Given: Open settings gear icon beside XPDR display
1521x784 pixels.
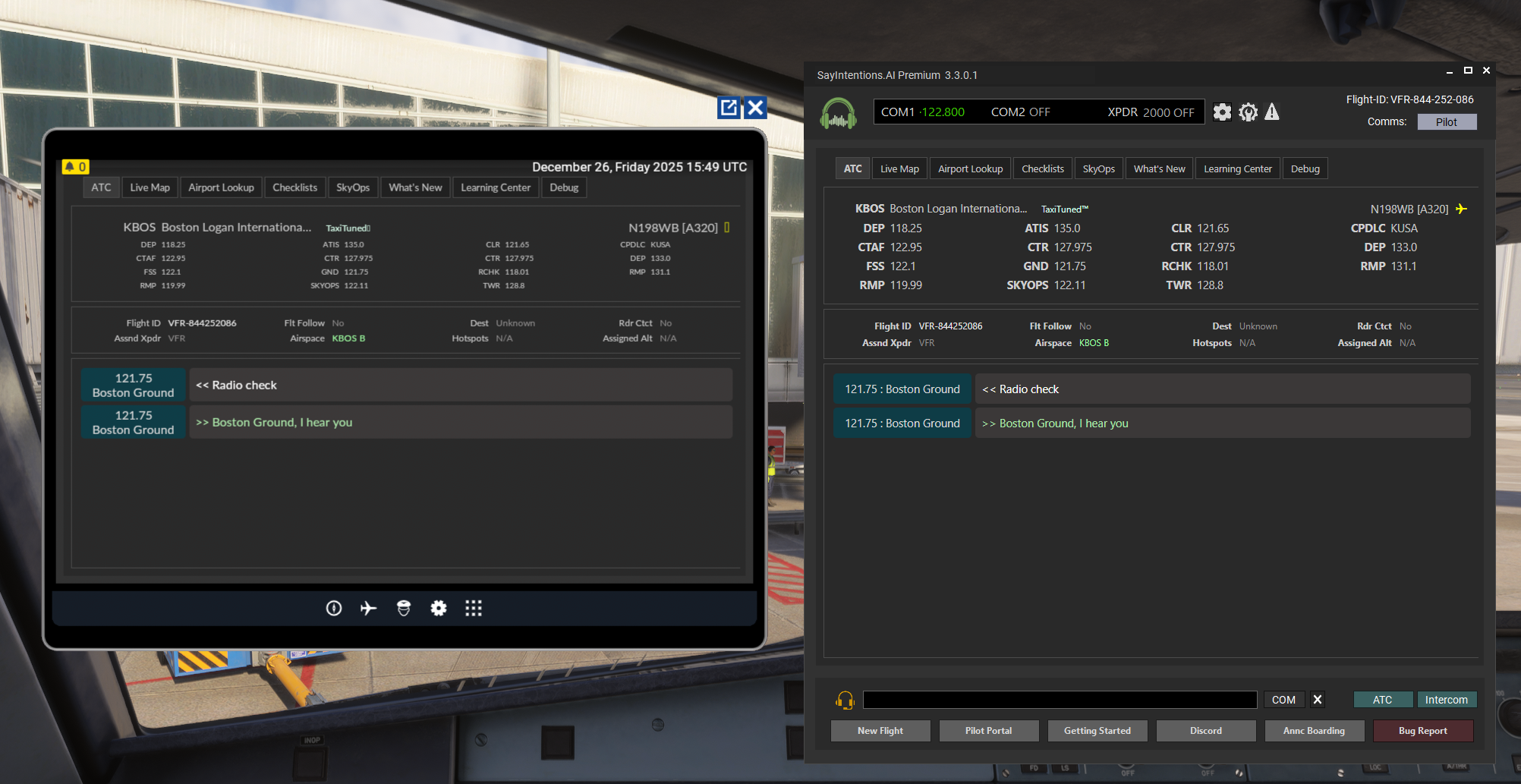Looking at the screenshot, I should (1222, 112).
